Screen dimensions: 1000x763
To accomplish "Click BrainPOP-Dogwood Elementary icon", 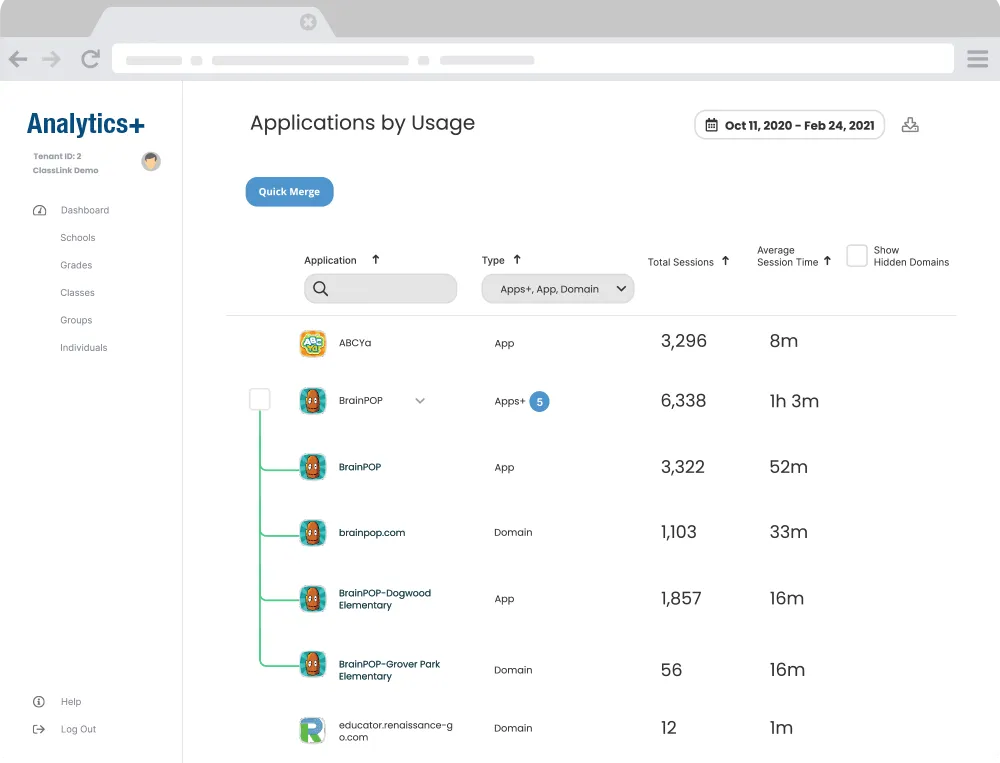I will (313, 598).
